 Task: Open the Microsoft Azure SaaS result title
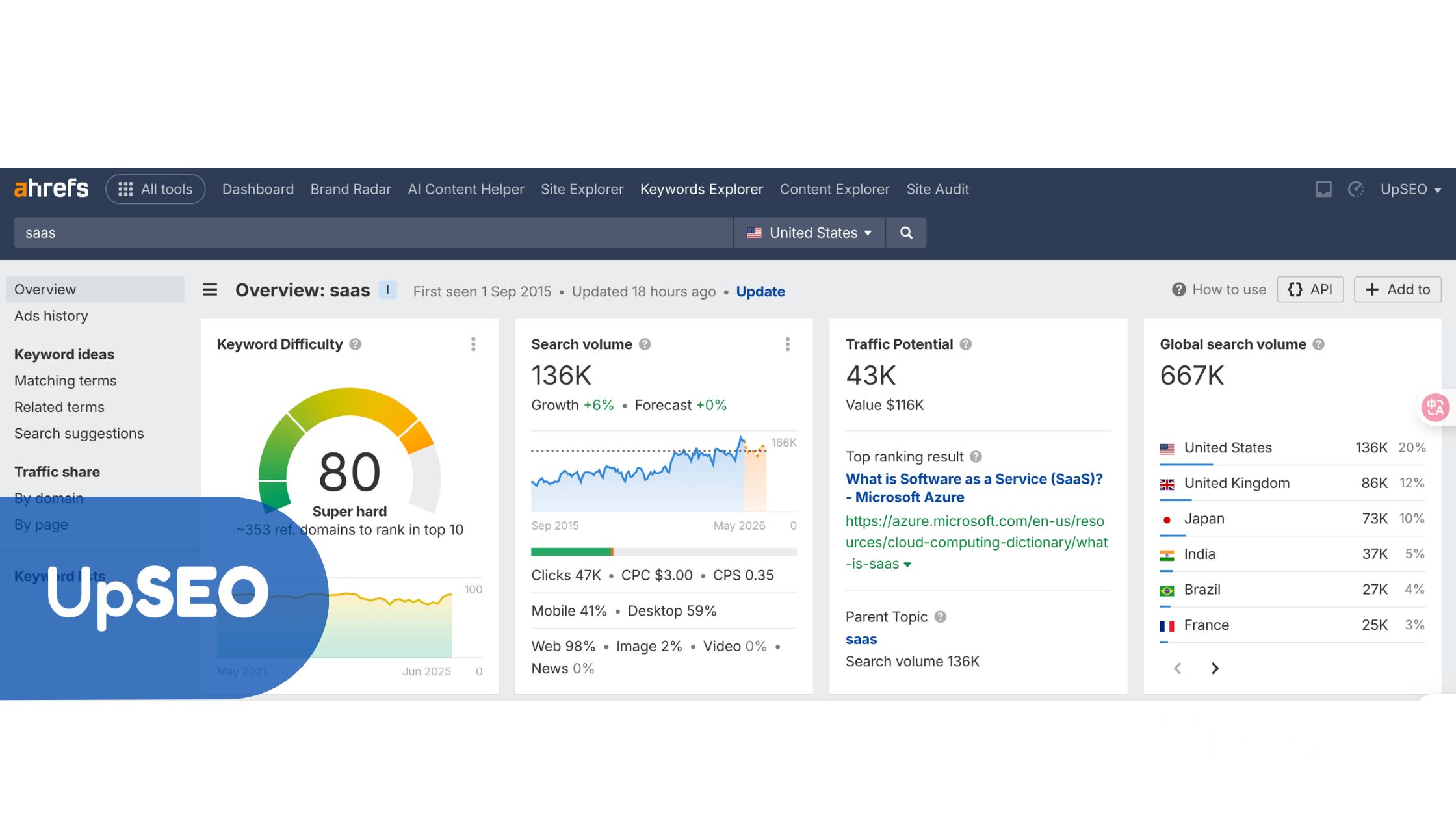(974, 488)
